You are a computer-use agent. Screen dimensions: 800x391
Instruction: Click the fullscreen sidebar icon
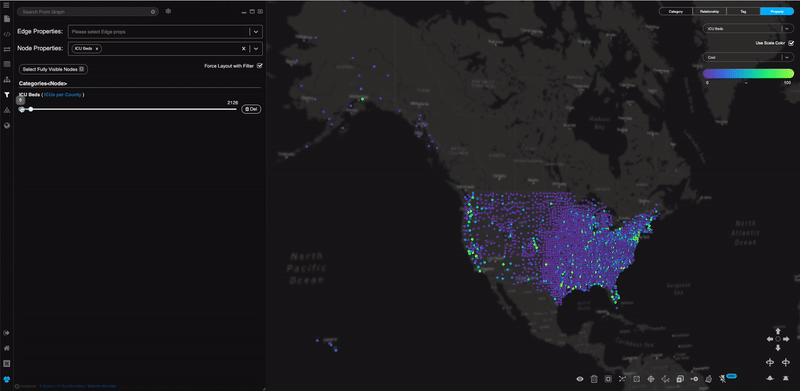point(7,363)
